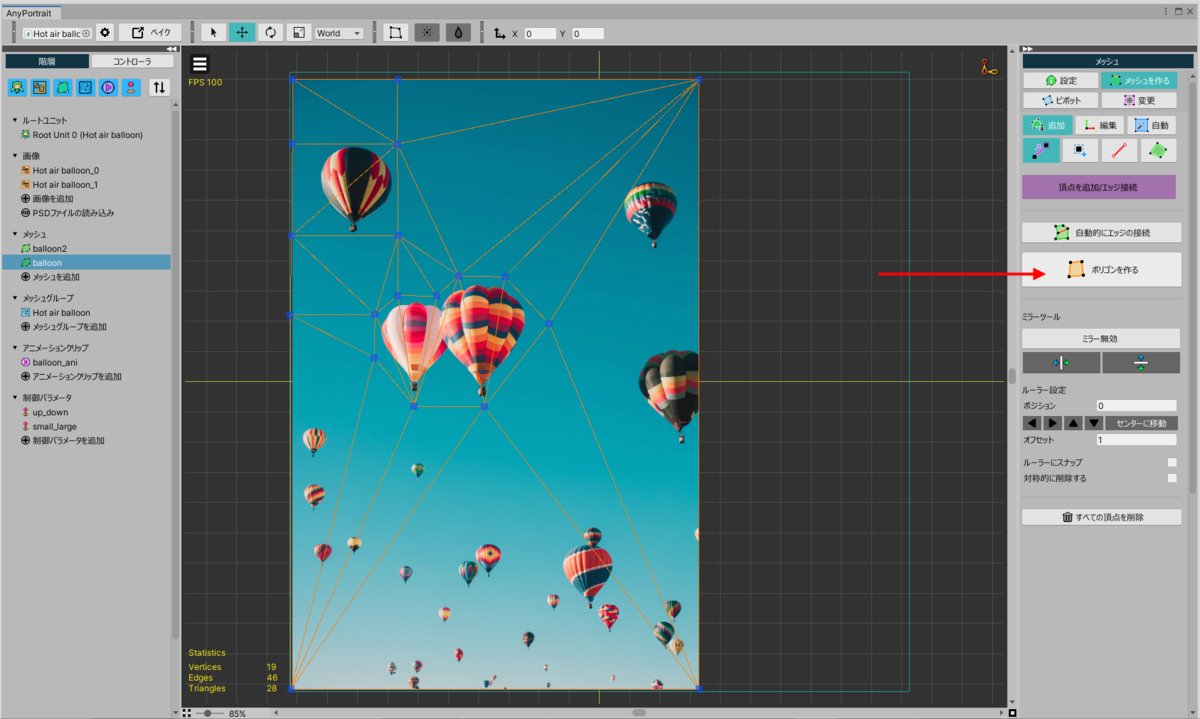Collapse the メッシュ tree section
Screen dimensions: 1200x719
[x=15, y=234]
